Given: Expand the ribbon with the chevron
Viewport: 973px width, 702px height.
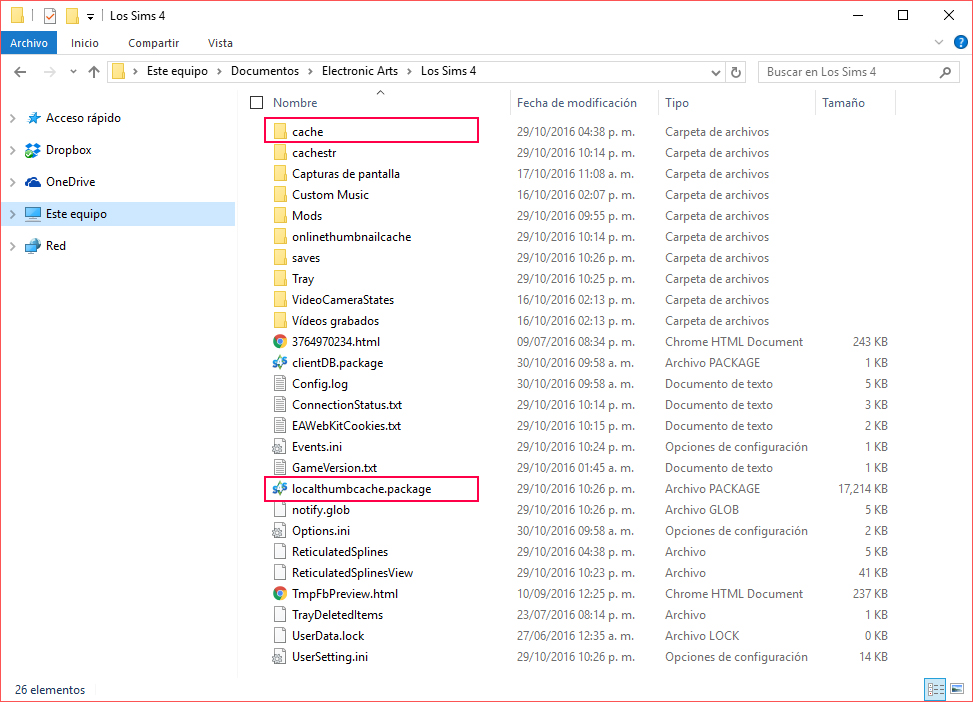Looking at the screenshot, I should (x=939, y=42).
